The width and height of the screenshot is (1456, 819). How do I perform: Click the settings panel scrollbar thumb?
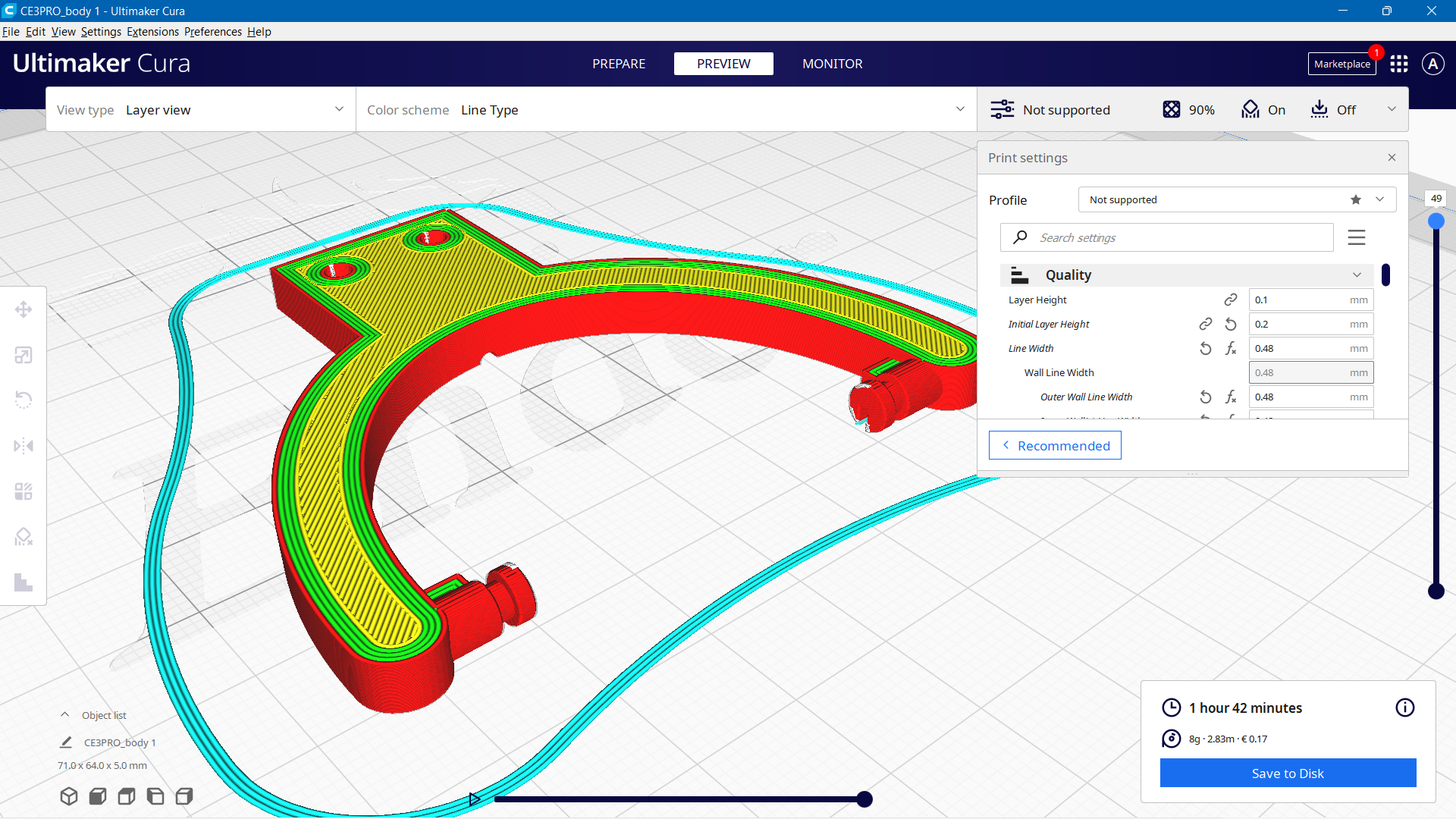pos(1385,275)
